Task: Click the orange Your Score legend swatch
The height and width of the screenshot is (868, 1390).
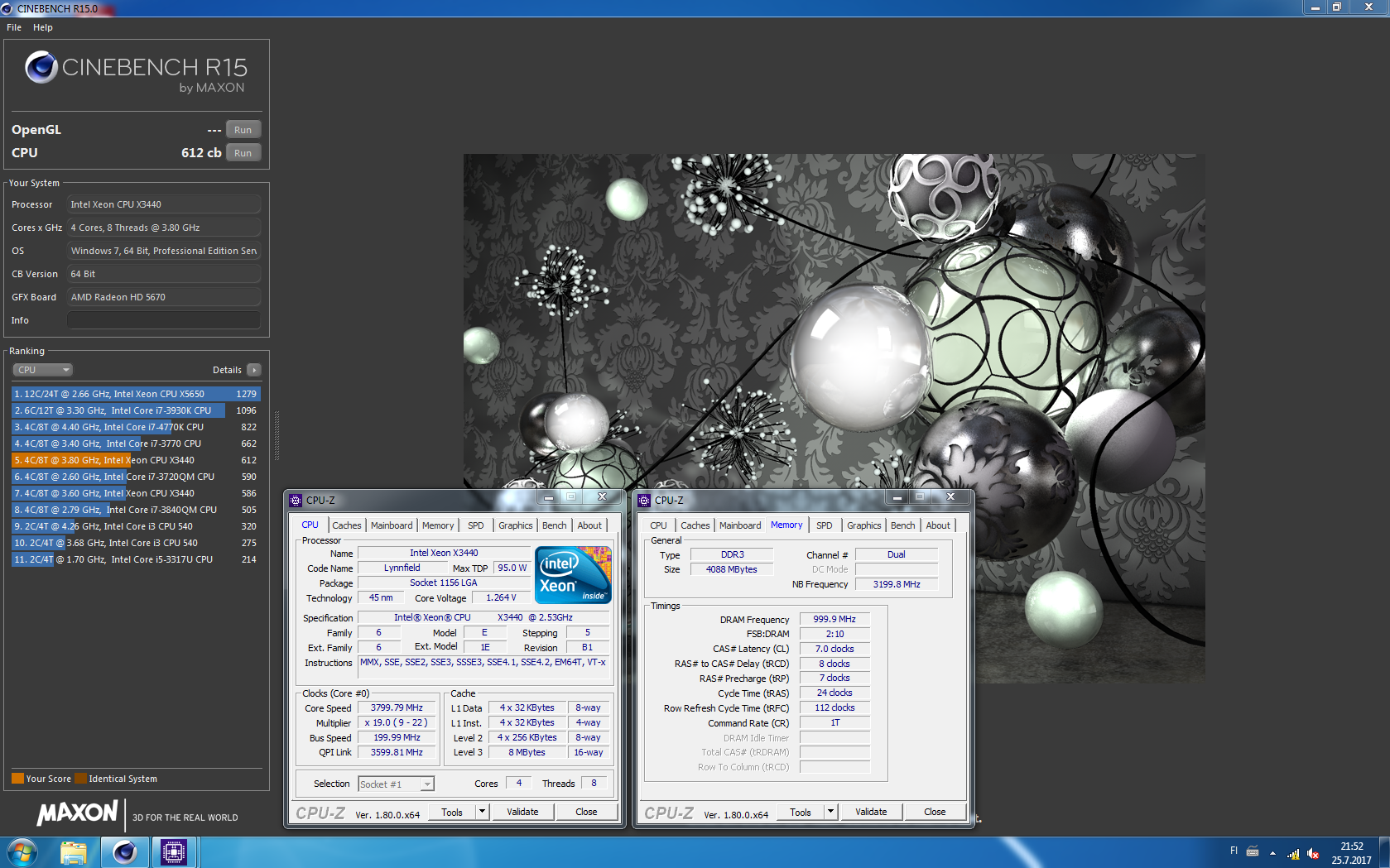Action: coord(17,779)
